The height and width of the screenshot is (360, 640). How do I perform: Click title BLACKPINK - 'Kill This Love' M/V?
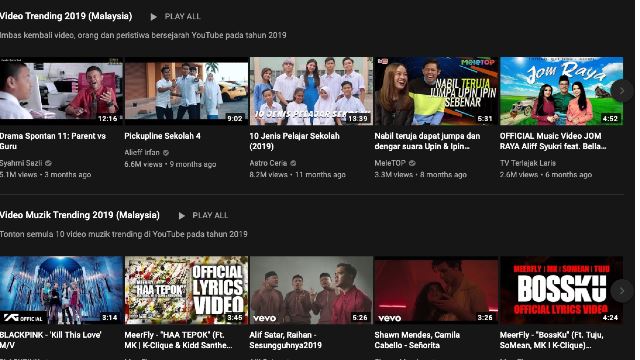51,340
